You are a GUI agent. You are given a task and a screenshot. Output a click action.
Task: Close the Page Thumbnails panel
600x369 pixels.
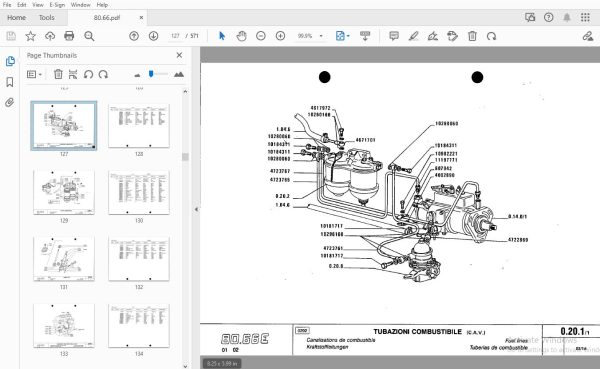pos(179,56)
